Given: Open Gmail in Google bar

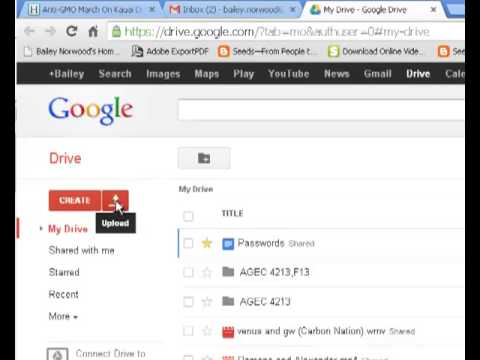Looking at the screenshot, I should (378, 74).
